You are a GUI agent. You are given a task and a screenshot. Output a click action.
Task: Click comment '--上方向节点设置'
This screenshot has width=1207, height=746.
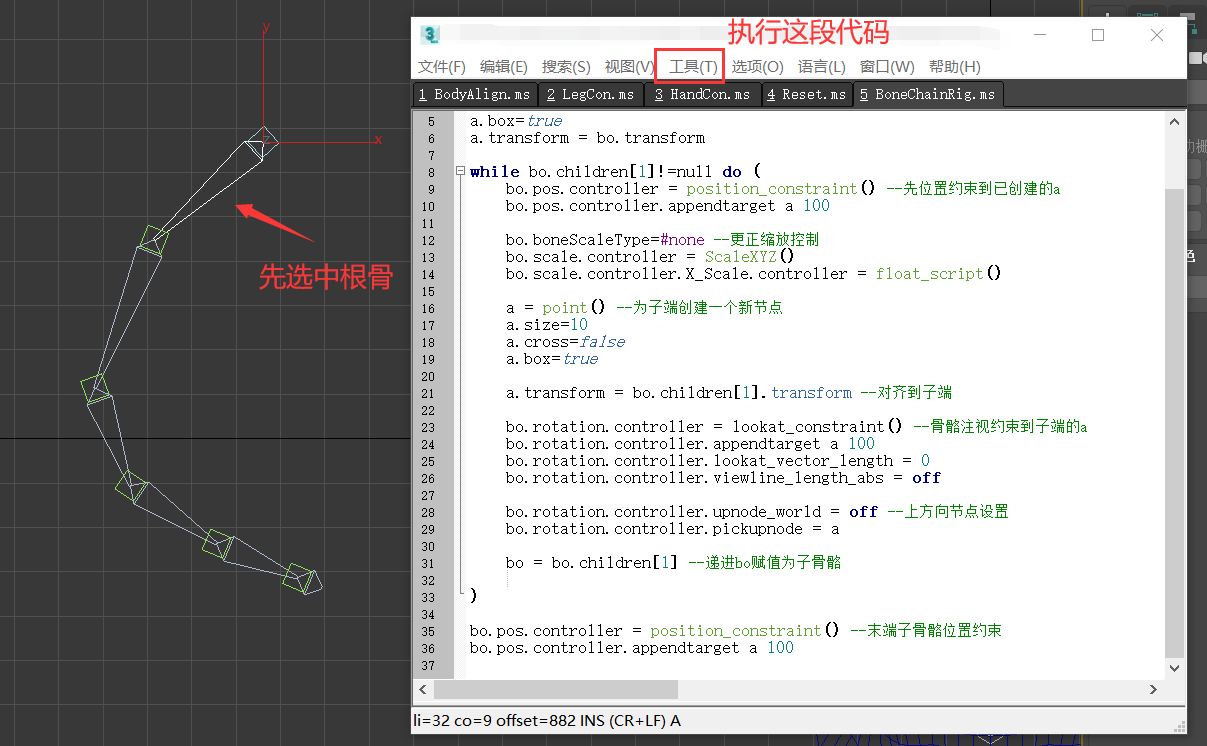pyautogui.click(x=948, y=512)
